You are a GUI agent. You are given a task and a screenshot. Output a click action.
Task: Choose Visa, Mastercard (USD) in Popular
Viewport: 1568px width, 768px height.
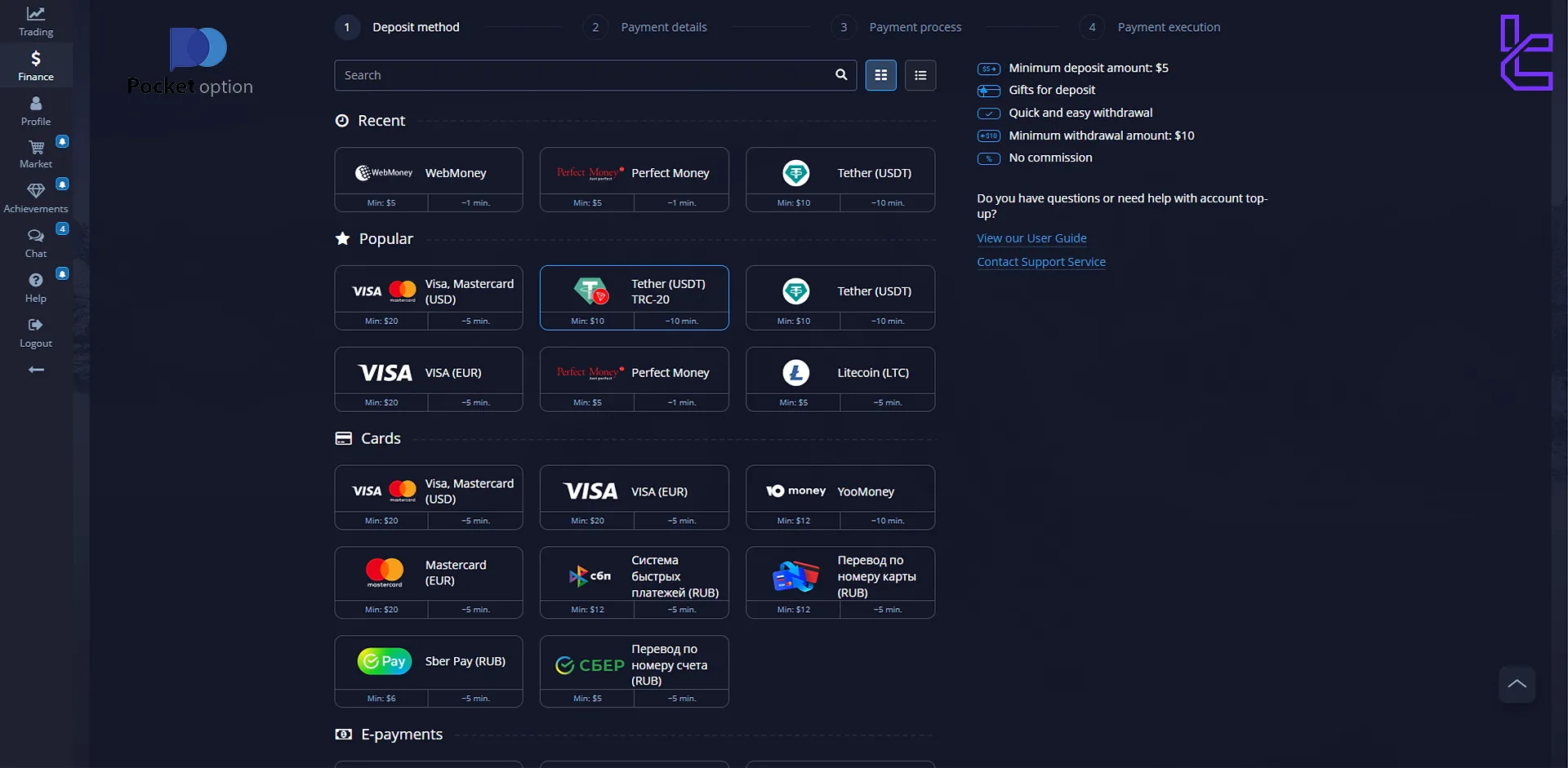[x=429, y=298]
